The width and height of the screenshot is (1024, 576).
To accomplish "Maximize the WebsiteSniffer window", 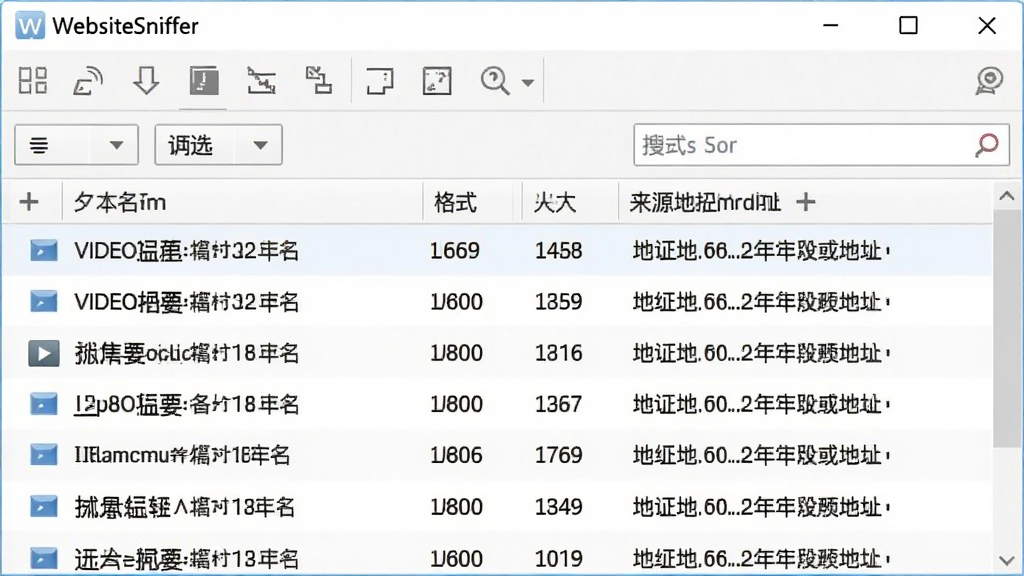I will pyautogui.click(x=908, y=25).
